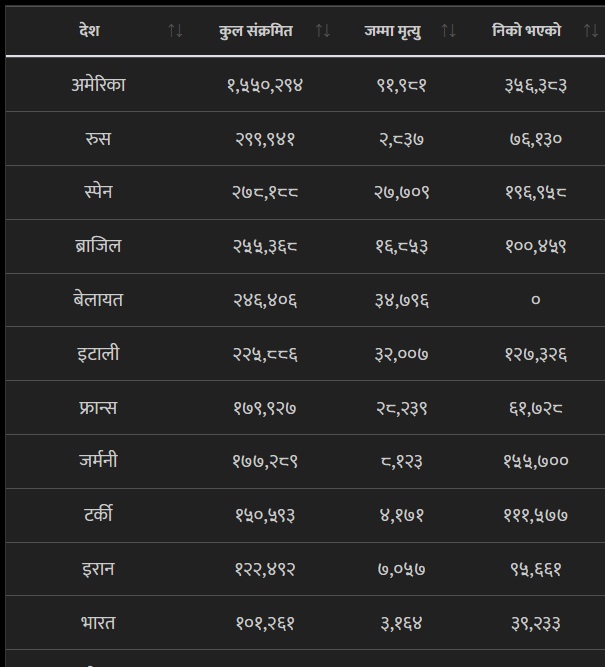The width and height of the screenshot is (605, 667).
Task: Select the टर्की country cell
Action: pos(98,515)
